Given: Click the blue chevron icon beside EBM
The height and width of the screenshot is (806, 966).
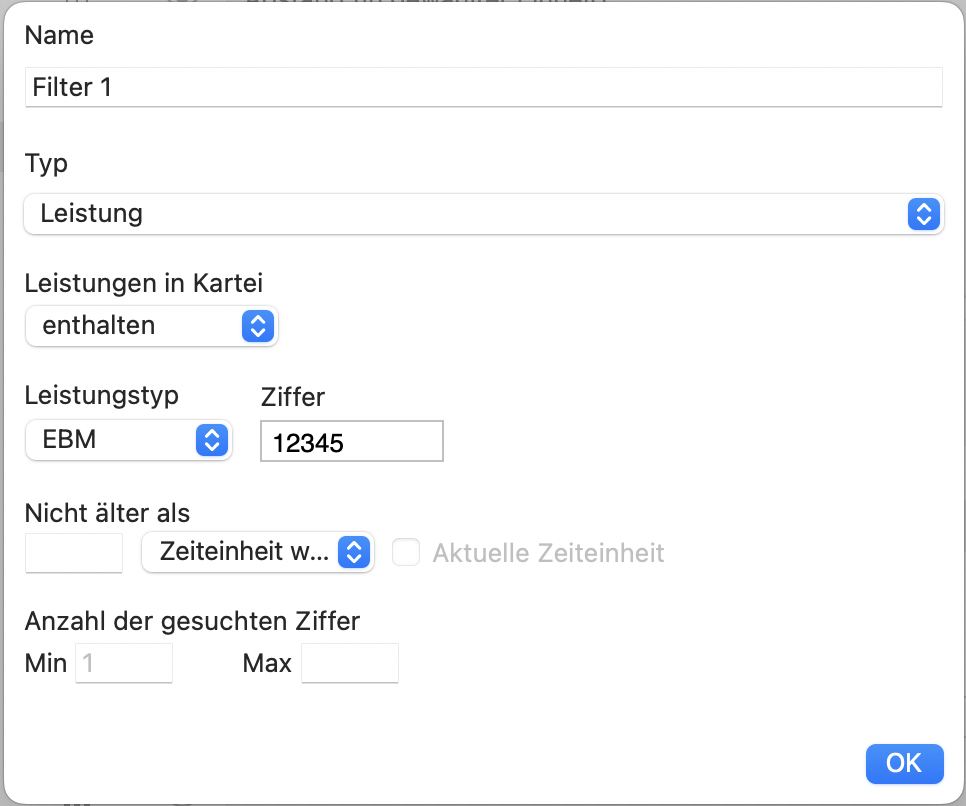Looking at the screenshot, I should pyautogui.click(x=212, y=440).
